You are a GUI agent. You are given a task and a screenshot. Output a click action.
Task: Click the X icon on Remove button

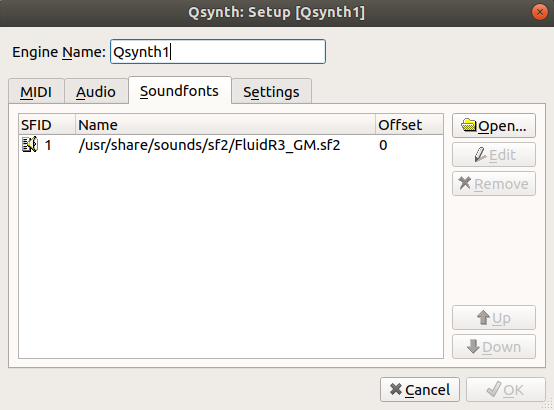(x=465, y=183)
